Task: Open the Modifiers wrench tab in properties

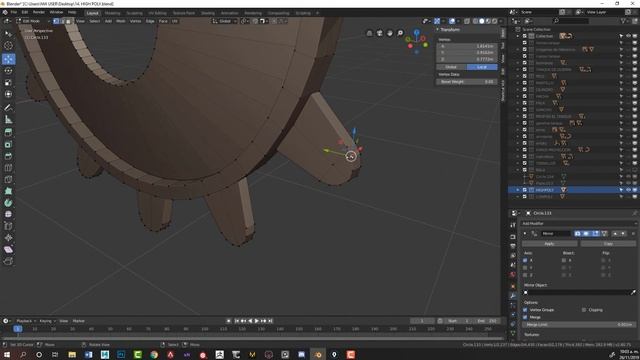Action: click(x=513, y=296)
